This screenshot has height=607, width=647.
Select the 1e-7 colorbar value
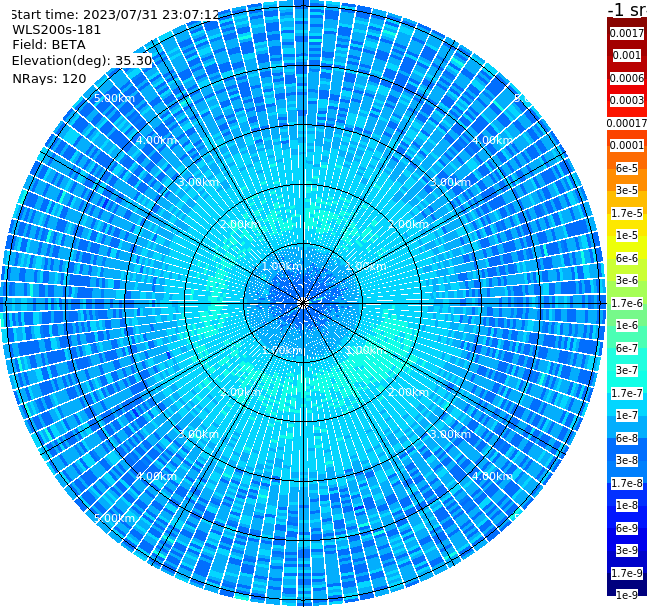point(627,415)
